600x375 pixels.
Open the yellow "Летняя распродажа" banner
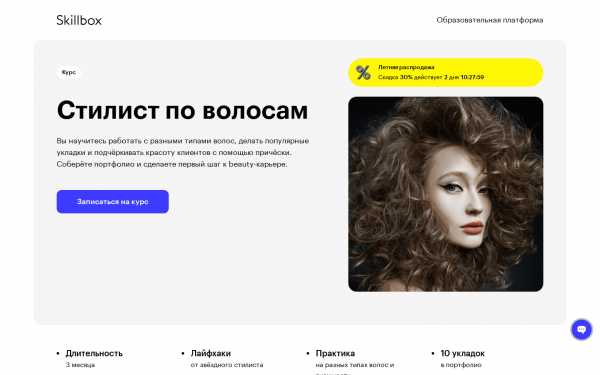click(x=445, y=72)
